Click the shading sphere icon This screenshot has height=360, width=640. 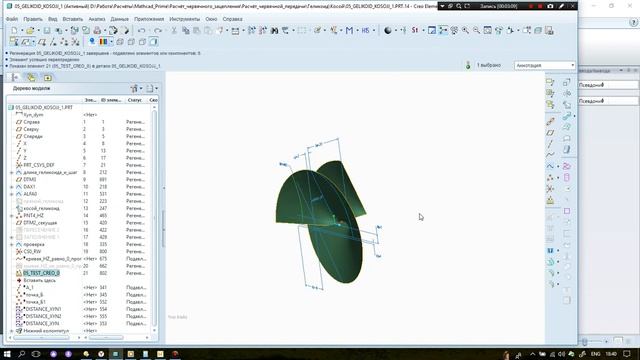(388, 30)
